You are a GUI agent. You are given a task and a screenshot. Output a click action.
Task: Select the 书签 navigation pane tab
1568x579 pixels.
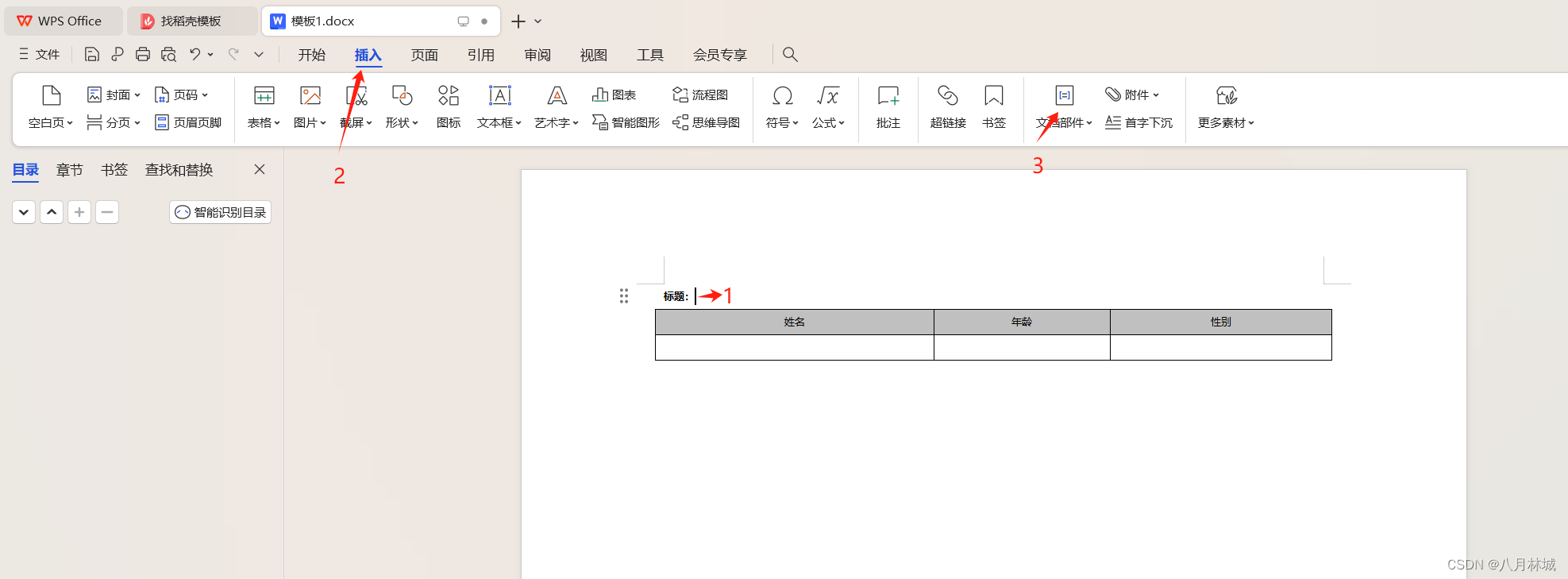tap(114, 170)
